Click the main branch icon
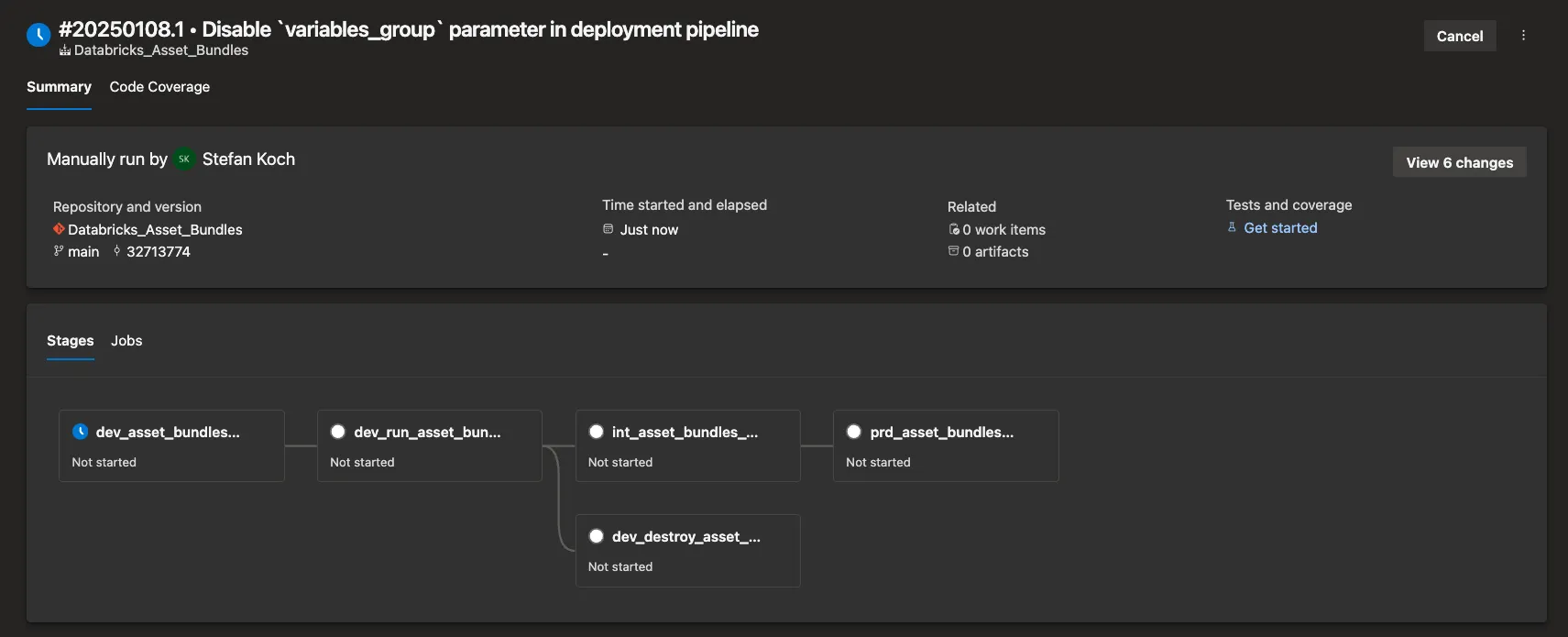The image size is (1568, 637). tap(59, 251)
